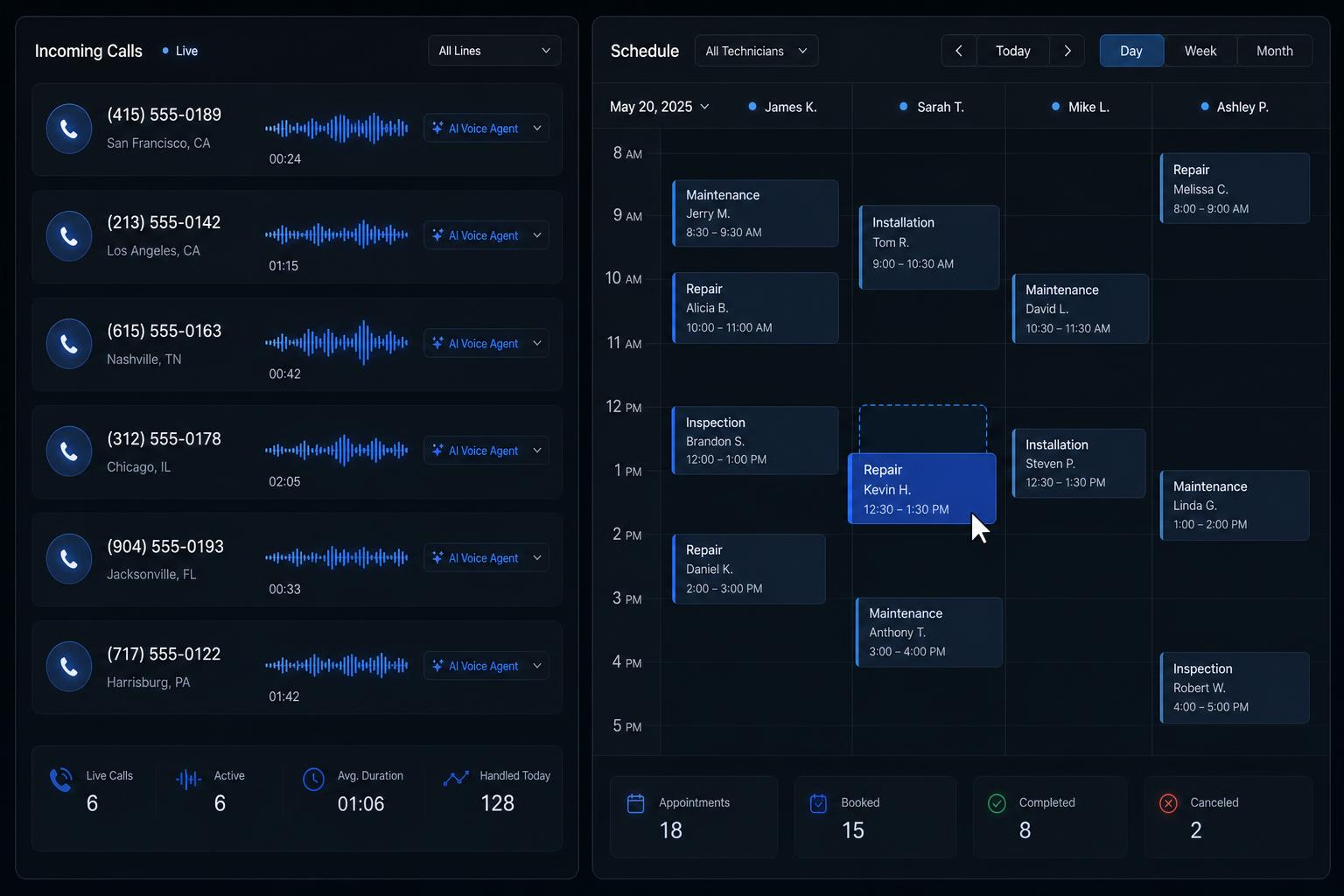Click the phone icon for (717) 555-0122
The width and height of the screenshot is (1344, 896).
(68, 667)
